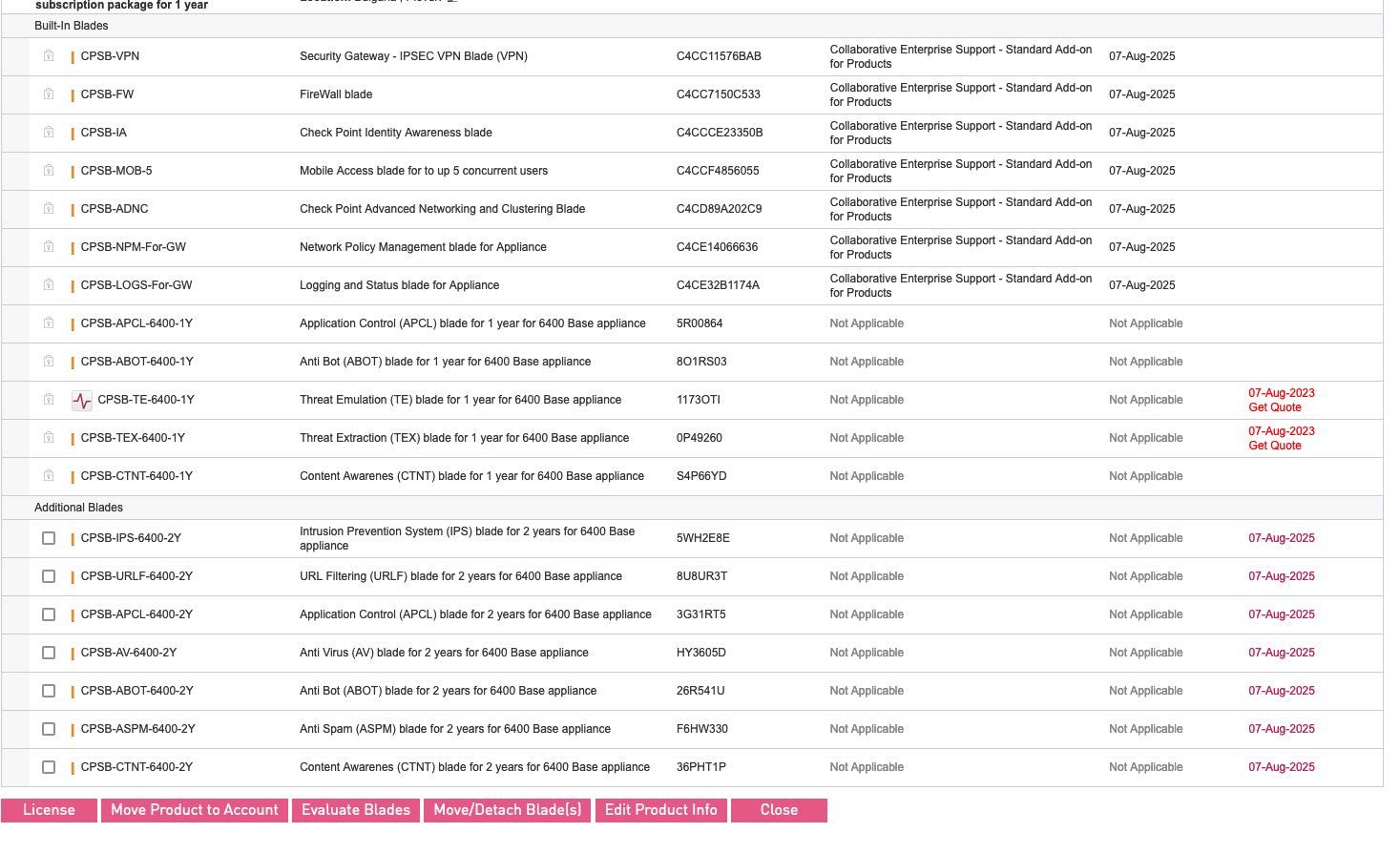Click the lock icon beside CPSB-TEX-6400-1Y

pyautogui.click(x=49, y=438)
